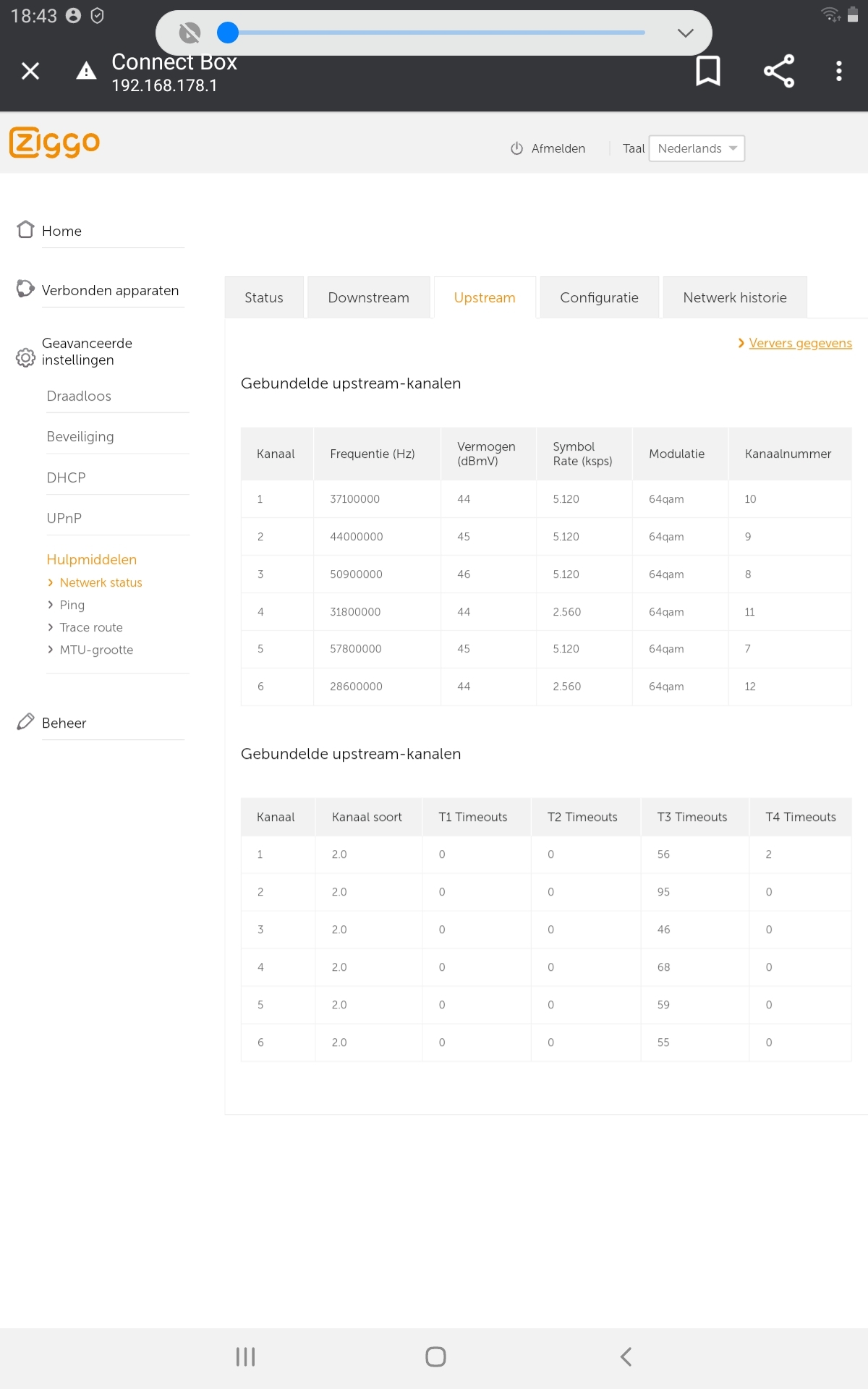Click the blue slider handle at top

(x=228, y=33)
